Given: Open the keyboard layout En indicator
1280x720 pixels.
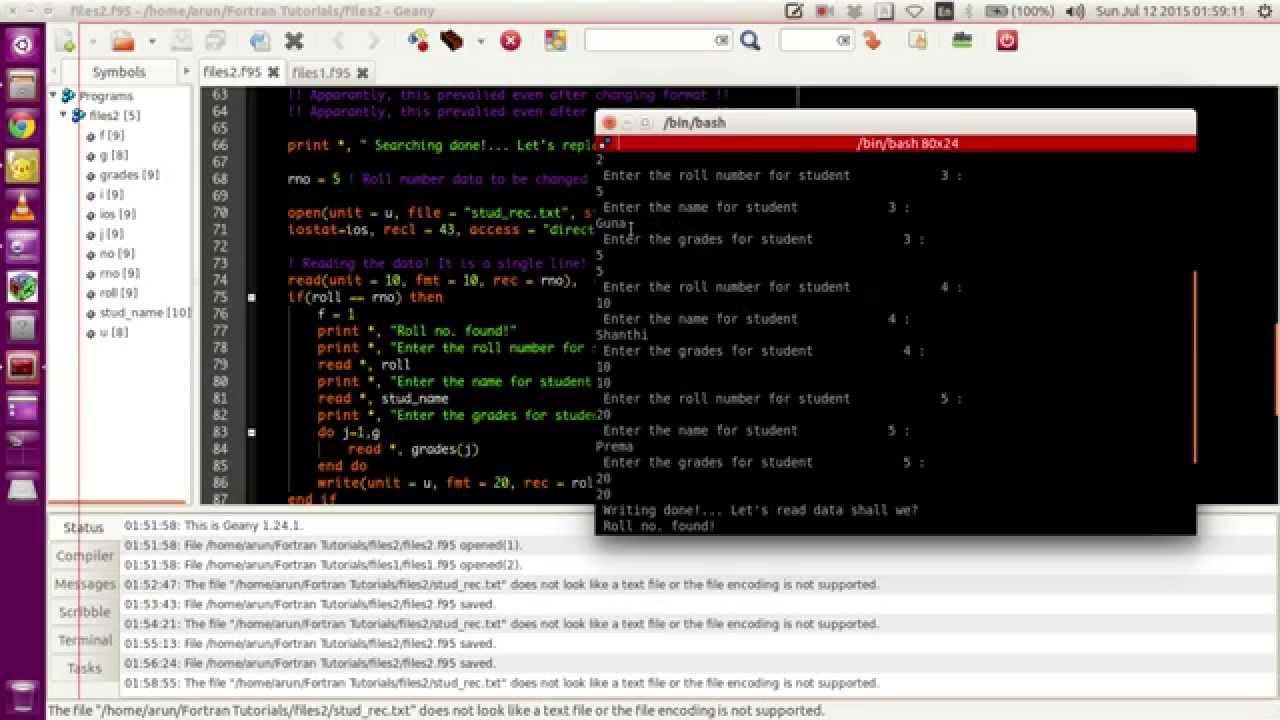Looking at the screenshot, I should [x=944, y=11].
